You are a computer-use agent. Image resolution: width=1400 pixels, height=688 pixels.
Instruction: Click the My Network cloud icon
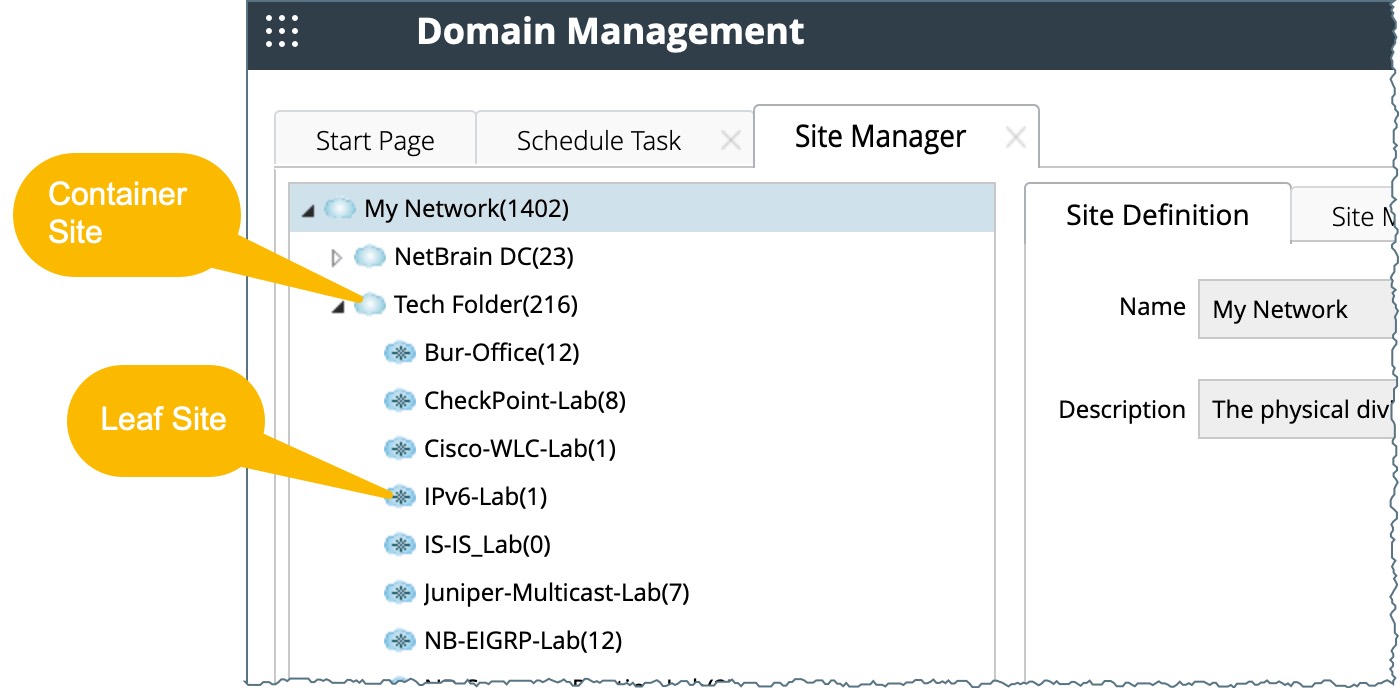(x=341, y=209)
